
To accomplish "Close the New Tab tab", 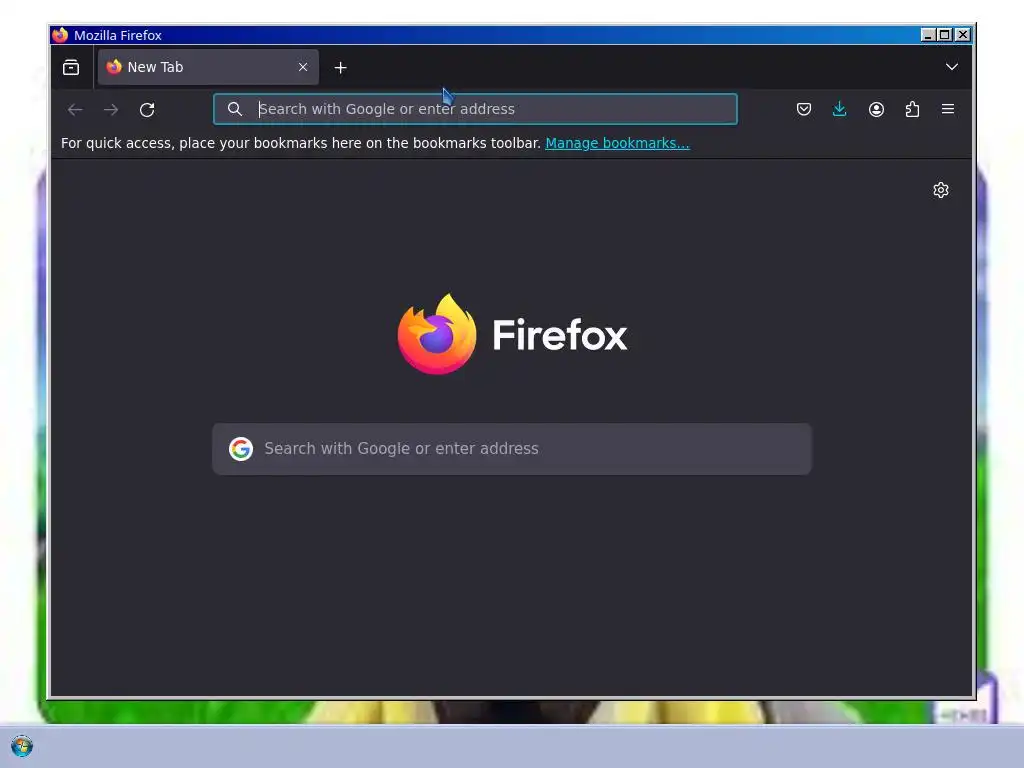I will click(x=303, y=67).
